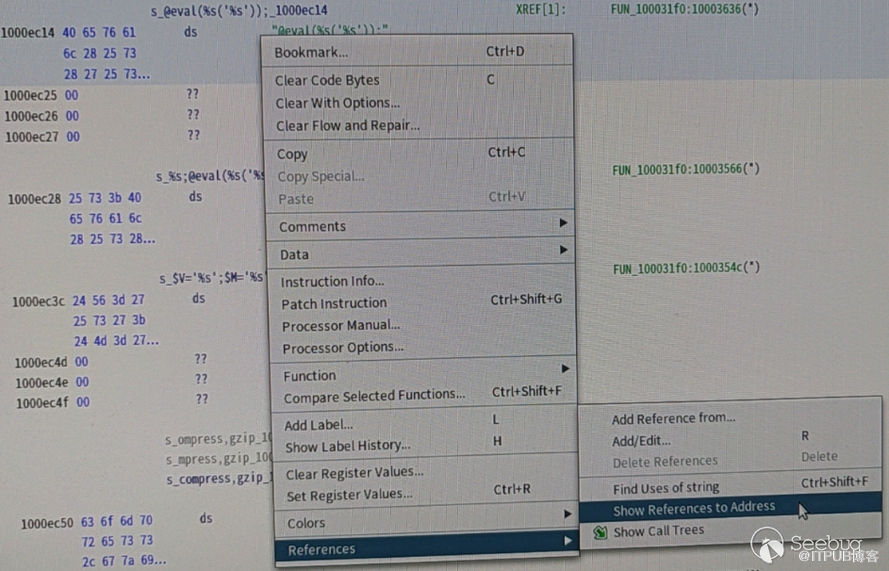Click ds mnemonic at 1000ec14

point(190,32)
